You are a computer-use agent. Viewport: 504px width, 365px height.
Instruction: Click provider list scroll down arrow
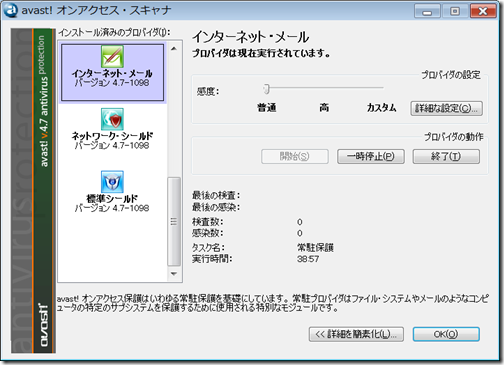coord(174,274)
